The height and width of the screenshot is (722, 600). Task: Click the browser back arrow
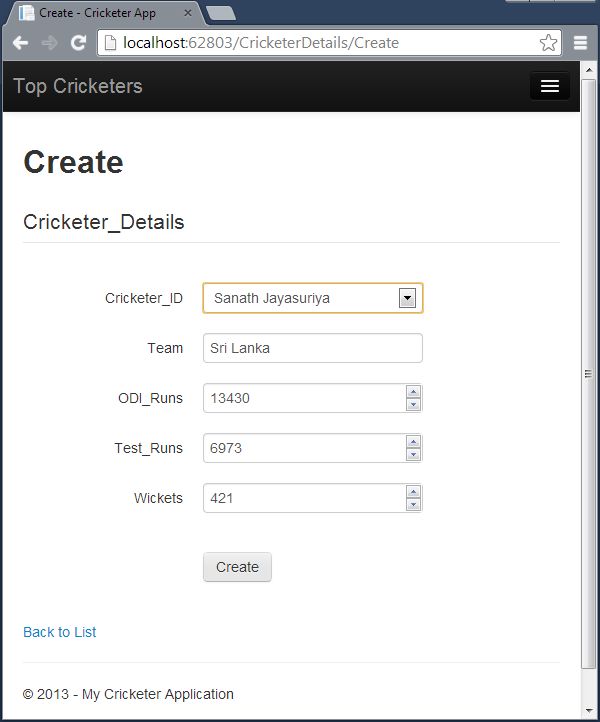[20, 43]
